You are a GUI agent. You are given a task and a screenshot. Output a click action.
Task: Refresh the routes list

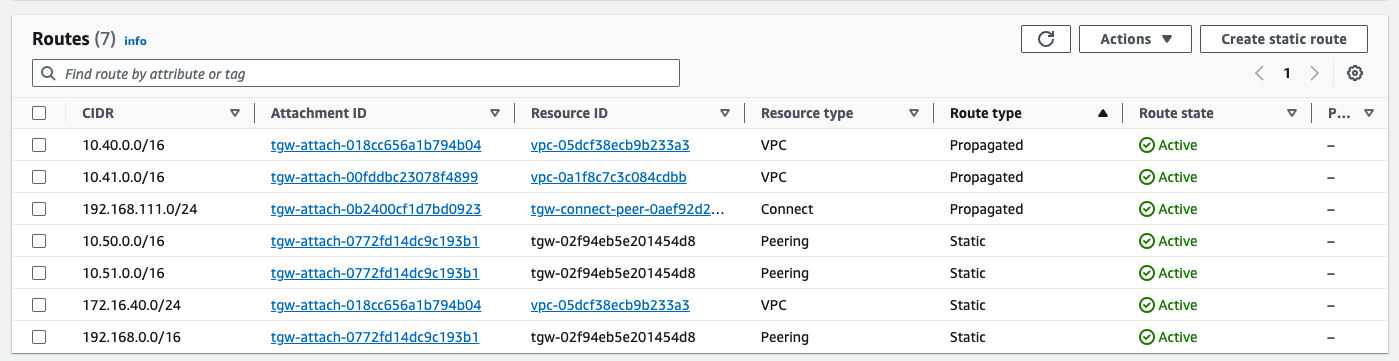point(1046,39)
